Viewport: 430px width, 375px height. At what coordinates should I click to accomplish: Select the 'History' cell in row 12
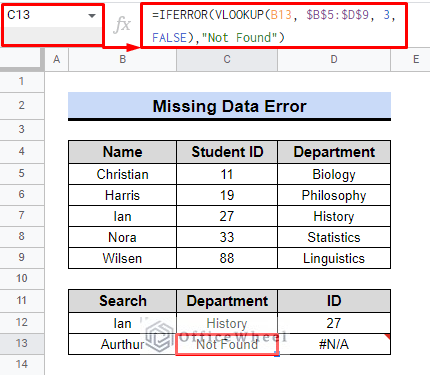[227, 323]
